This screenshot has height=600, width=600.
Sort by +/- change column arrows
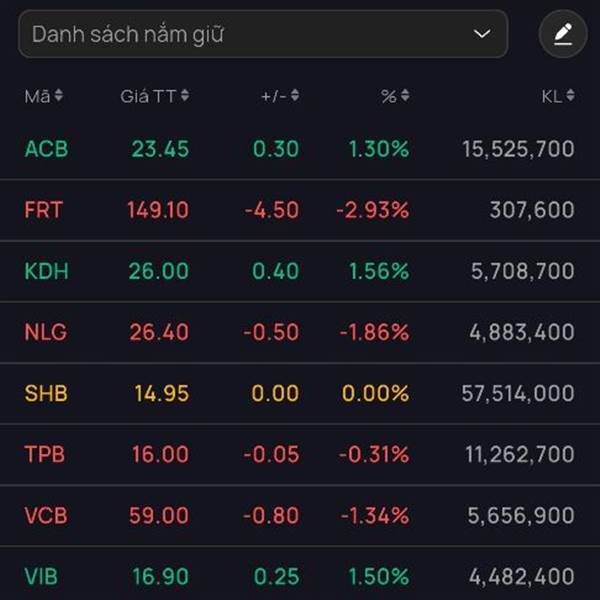click(x=295, y=95)
